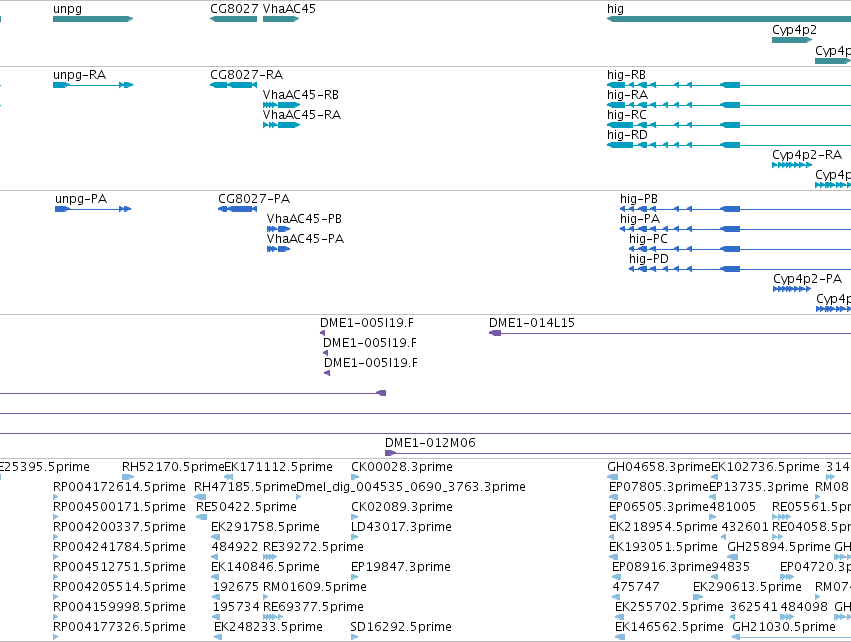Click the hig-RB transcript label

tap(626, 75)
